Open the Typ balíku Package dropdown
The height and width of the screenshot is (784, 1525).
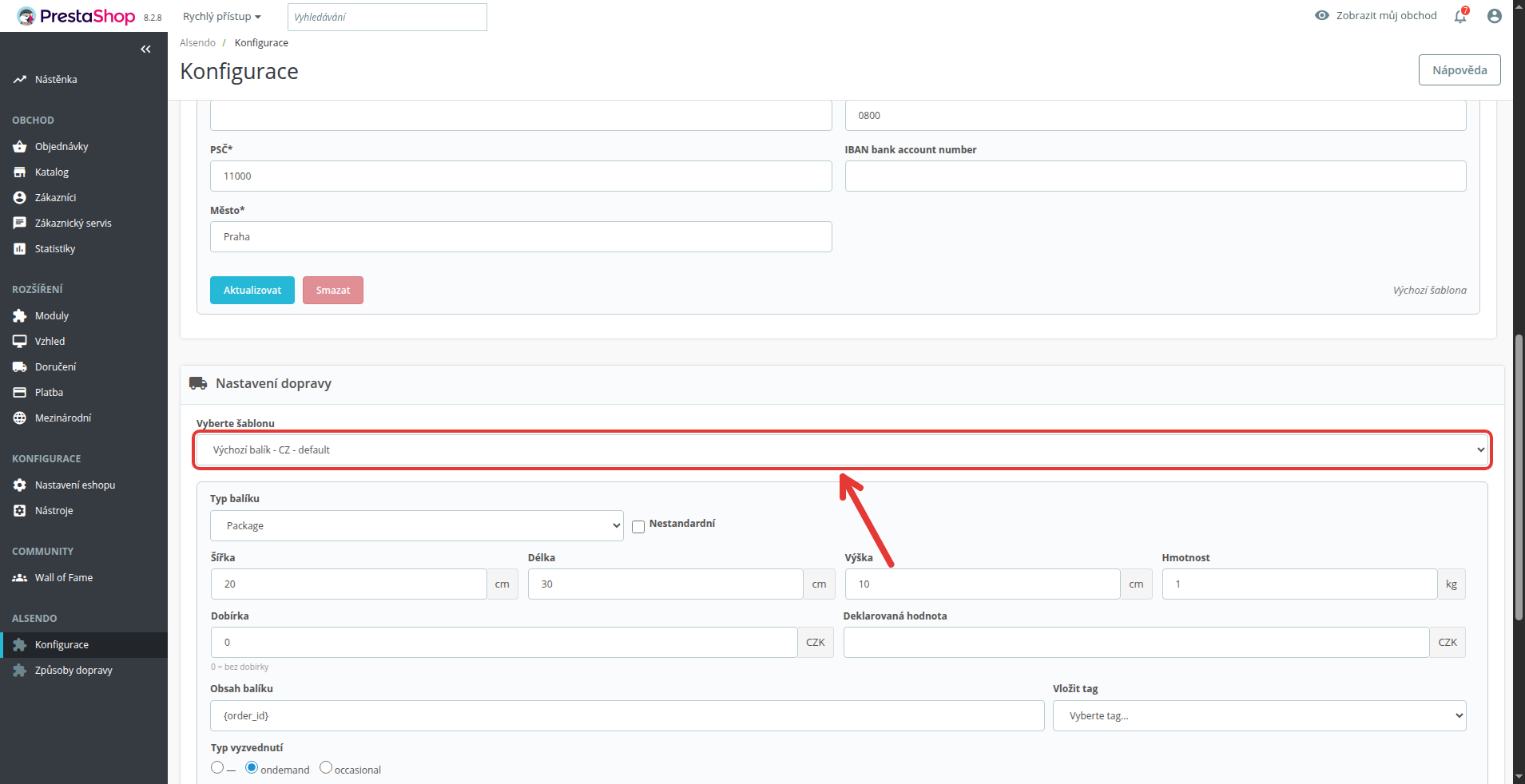tap(417, 526)
